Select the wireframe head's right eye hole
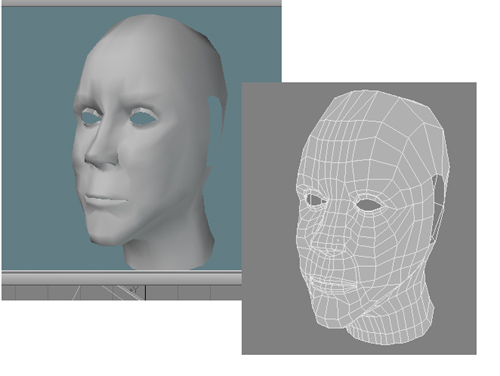 pyautogui.click(x=369, y=204)
